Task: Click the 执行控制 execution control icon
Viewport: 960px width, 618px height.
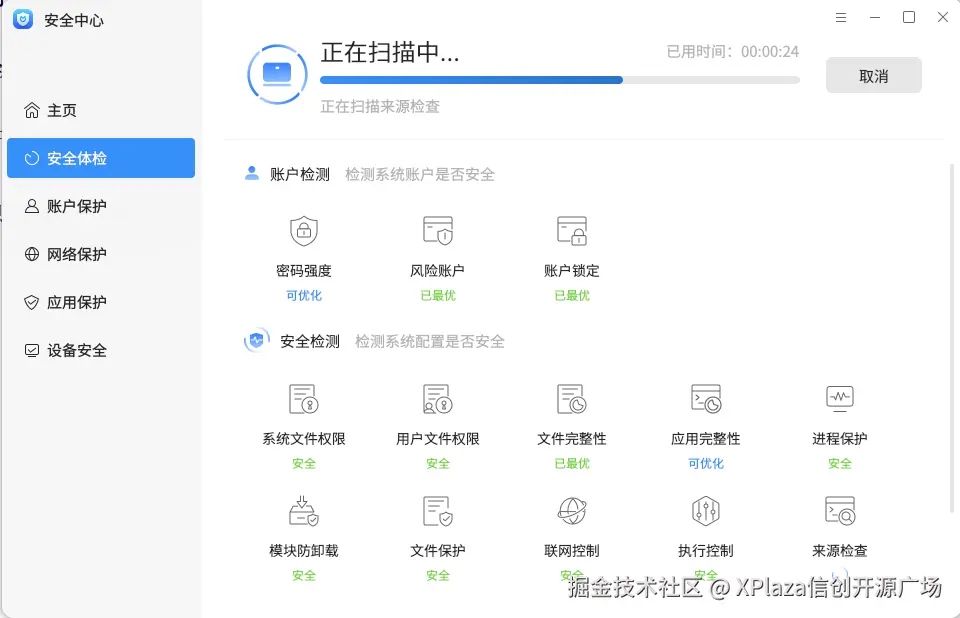Action: click(706, 510)
